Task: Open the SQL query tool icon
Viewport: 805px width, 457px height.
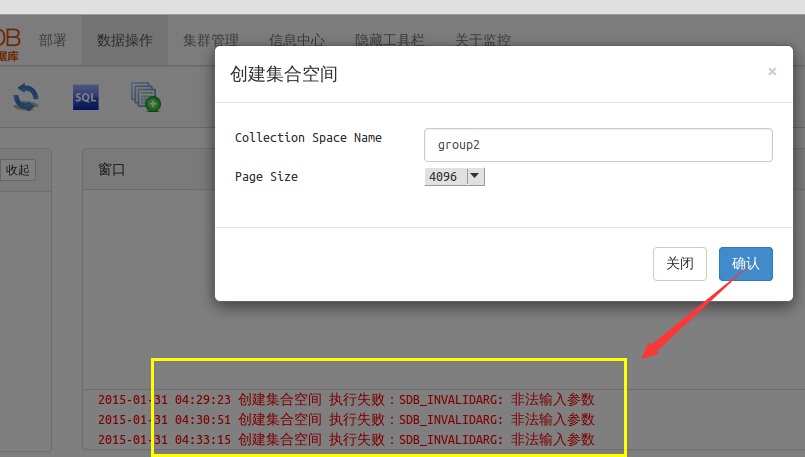Action: click(86, 97)
